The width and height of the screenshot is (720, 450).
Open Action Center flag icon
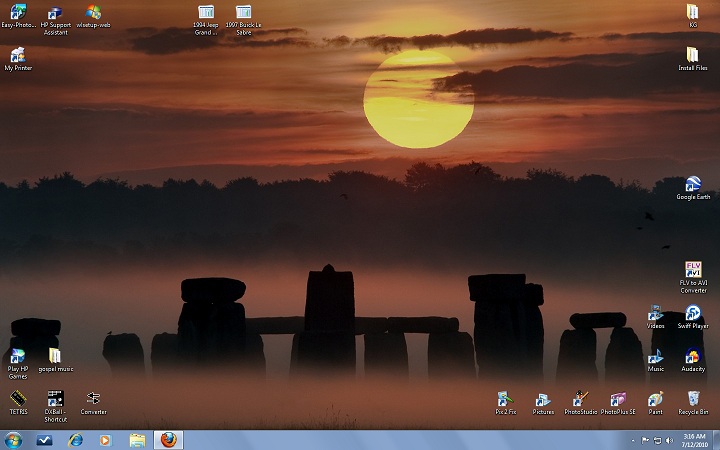(645, 440)
